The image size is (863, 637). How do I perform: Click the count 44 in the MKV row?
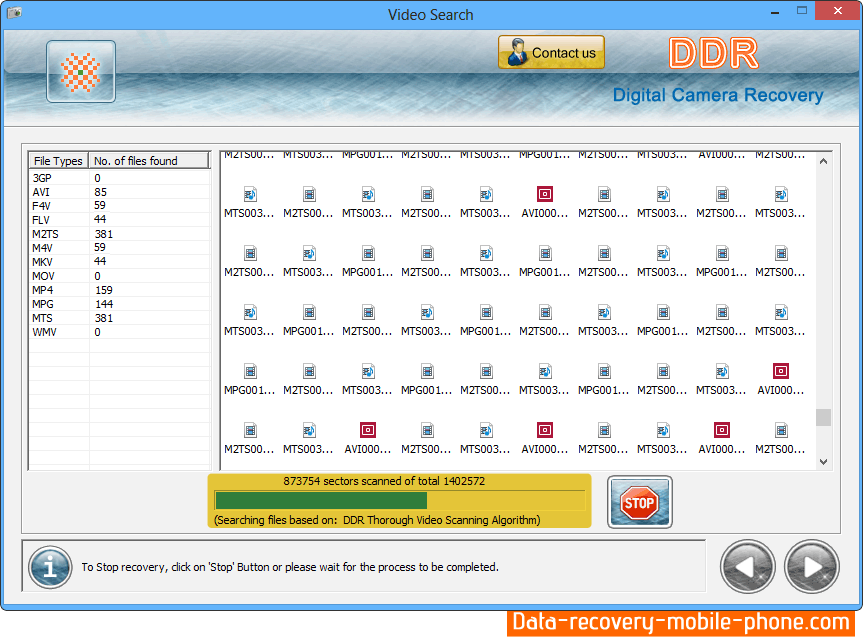pos(100,261)
